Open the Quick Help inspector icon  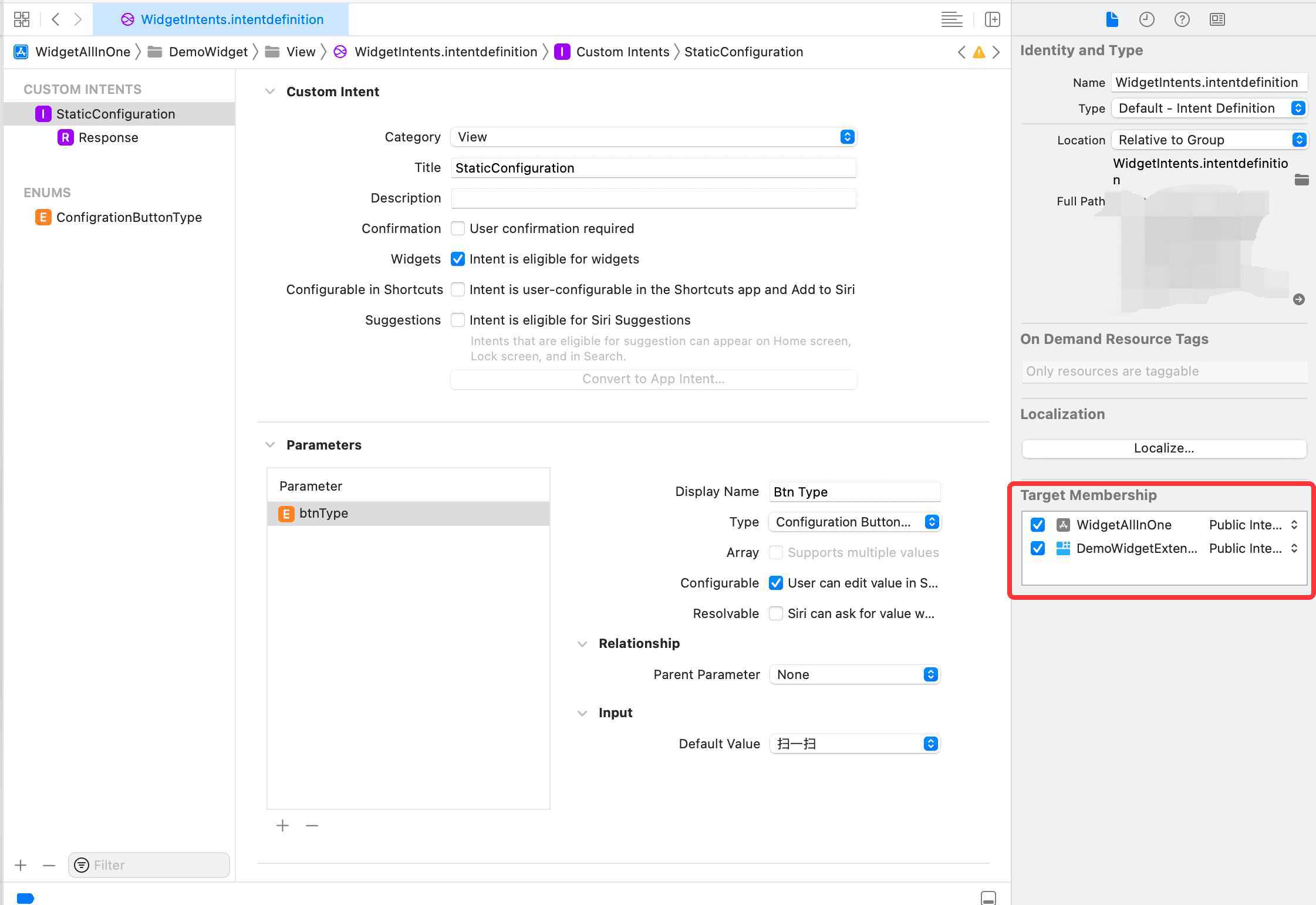point(1182,19)
